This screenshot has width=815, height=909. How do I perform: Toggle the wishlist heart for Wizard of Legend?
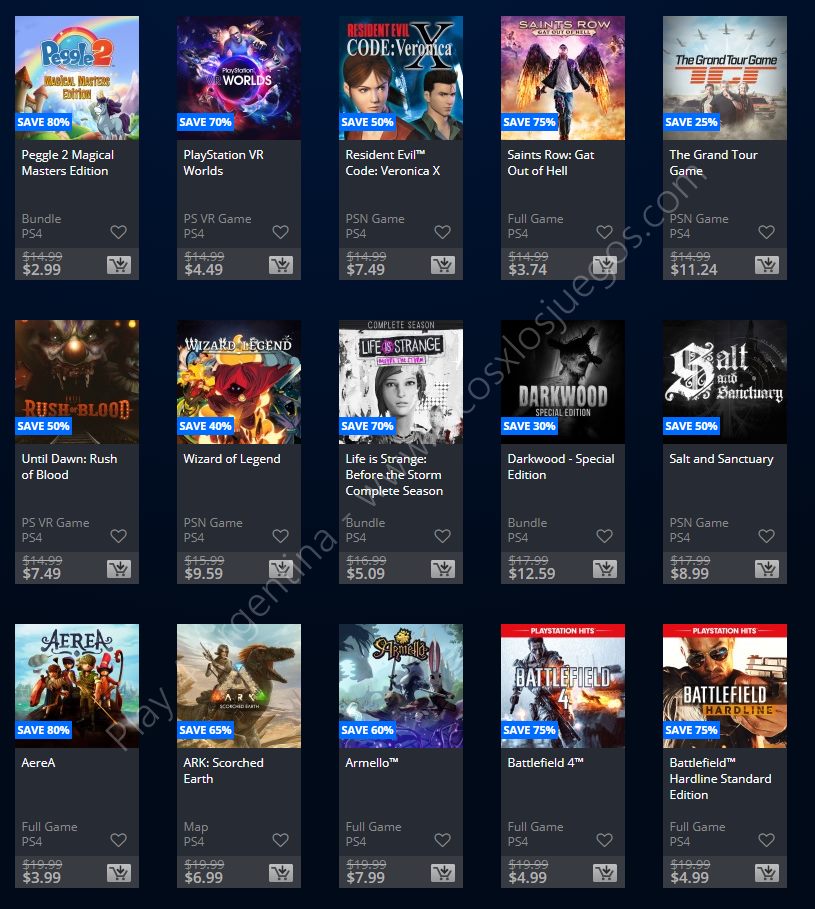tap(281, 536)
